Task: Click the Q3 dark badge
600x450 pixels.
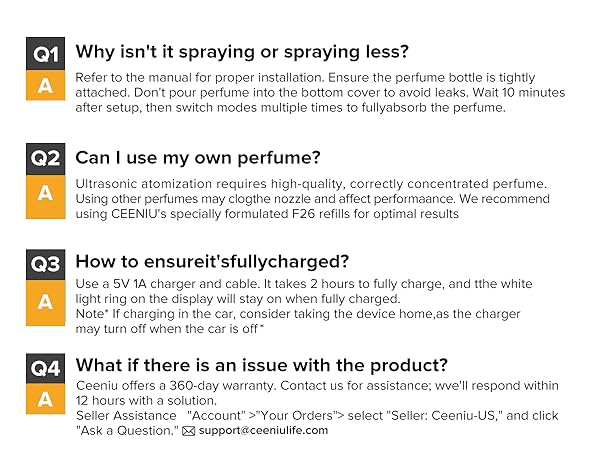Action: point(45,264)
